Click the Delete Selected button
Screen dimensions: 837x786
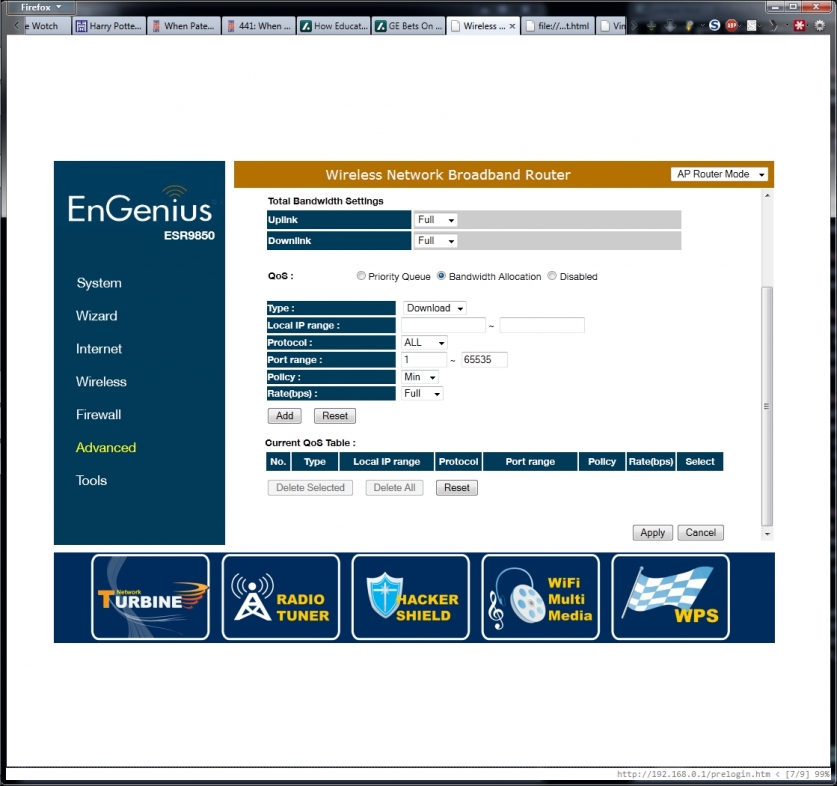(310, 488)
